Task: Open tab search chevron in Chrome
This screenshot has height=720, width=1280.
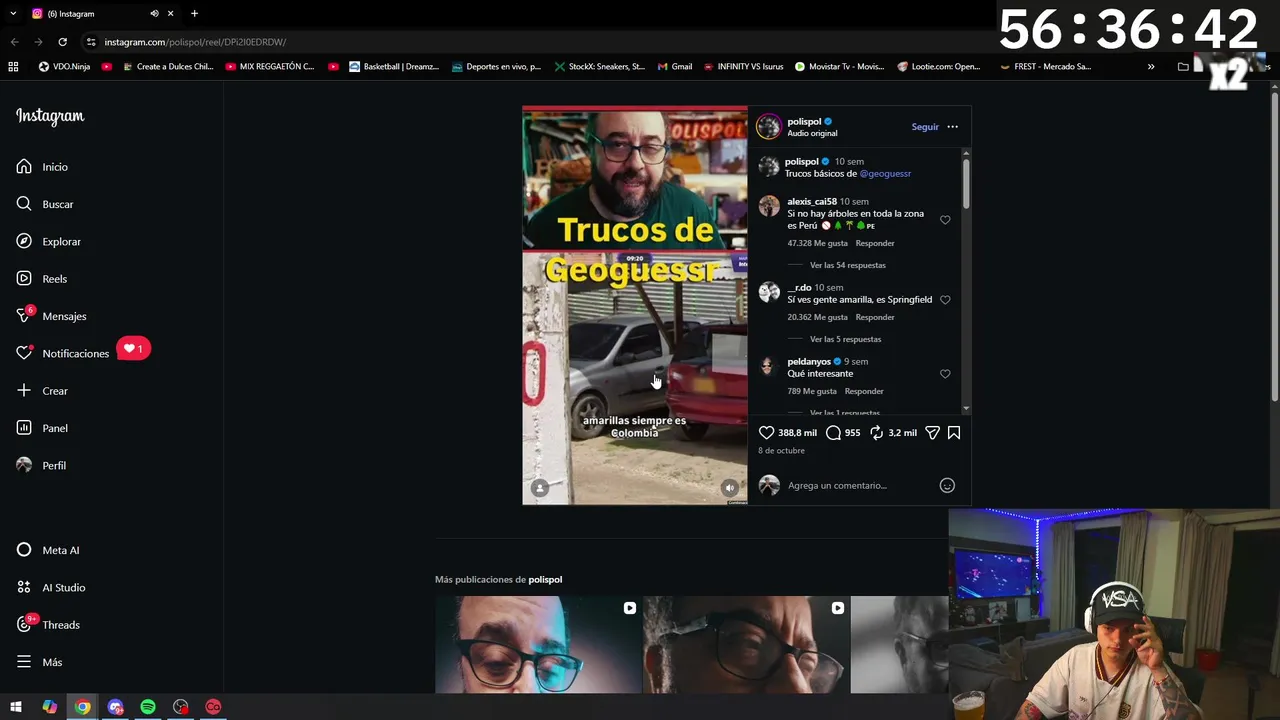Action: coord(13,13)
